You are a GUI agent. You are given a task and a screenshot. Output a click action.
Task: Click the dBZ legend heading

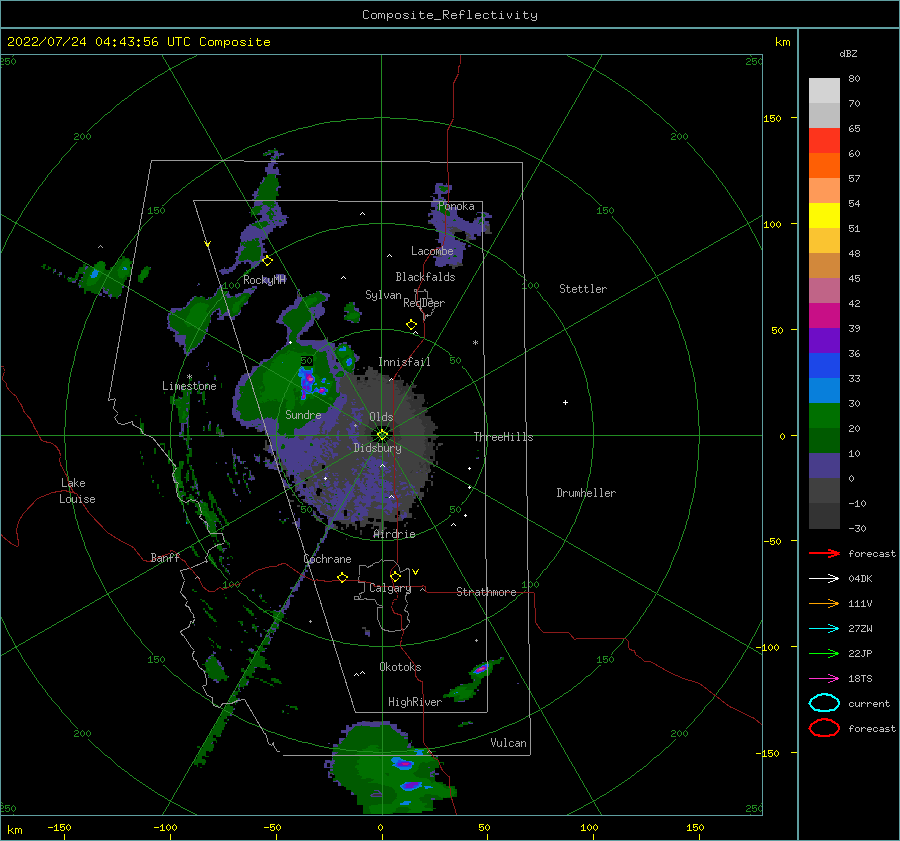pos(848,54)
